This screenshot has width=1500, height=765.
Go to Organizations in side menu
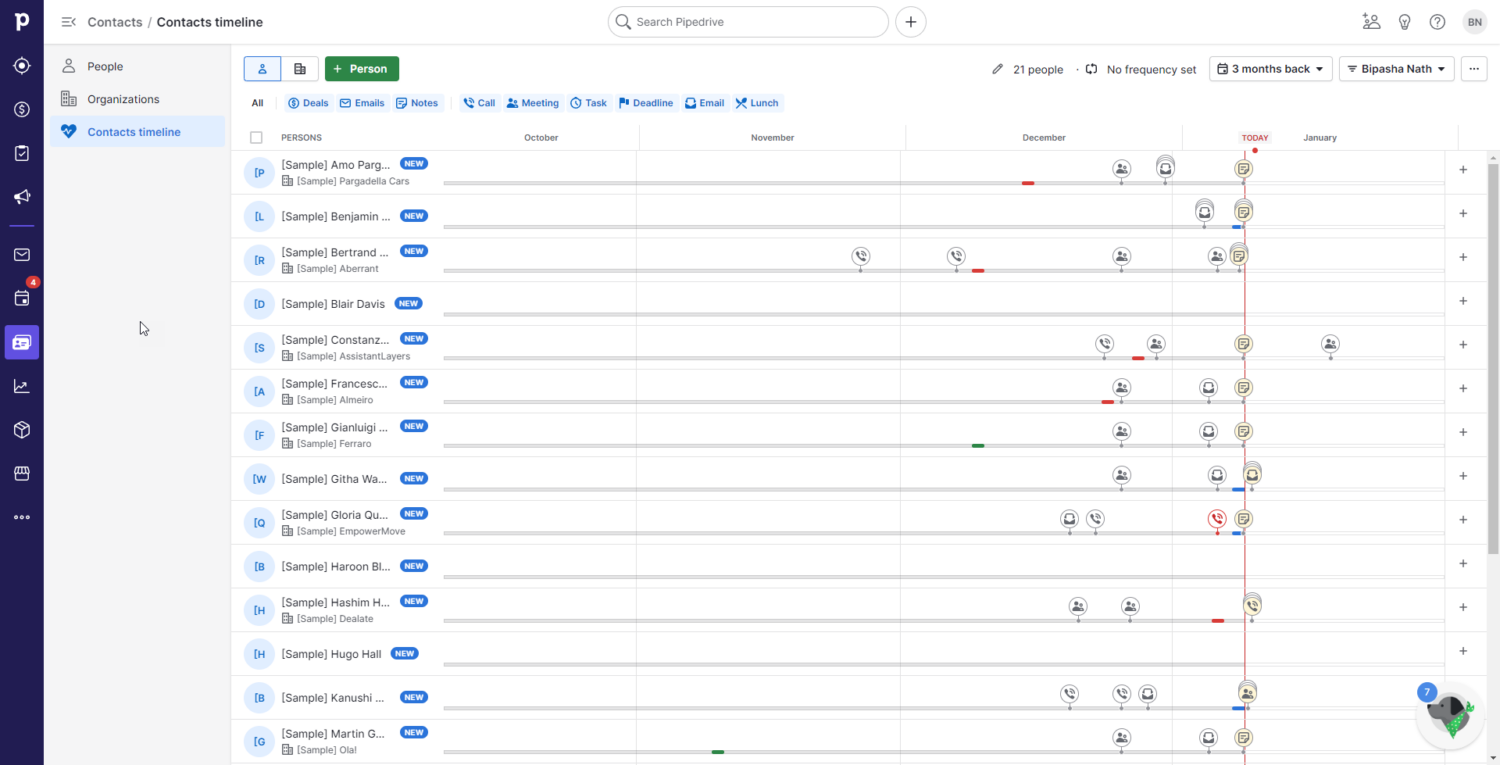(123, 99)
